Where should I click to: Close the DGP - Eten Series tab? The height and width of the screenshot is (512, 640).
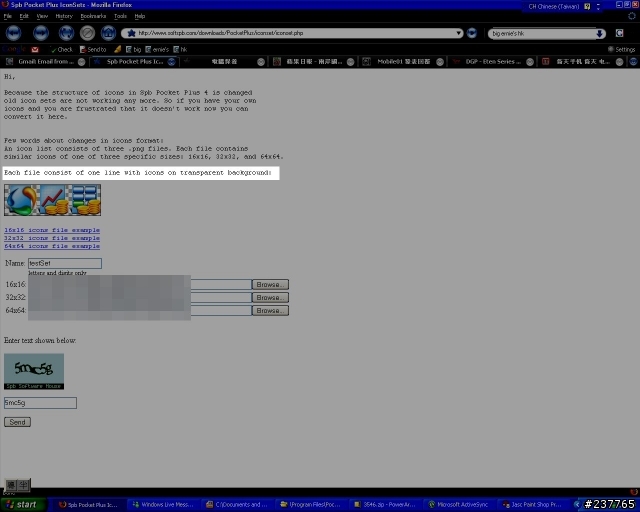click(530, 62)
